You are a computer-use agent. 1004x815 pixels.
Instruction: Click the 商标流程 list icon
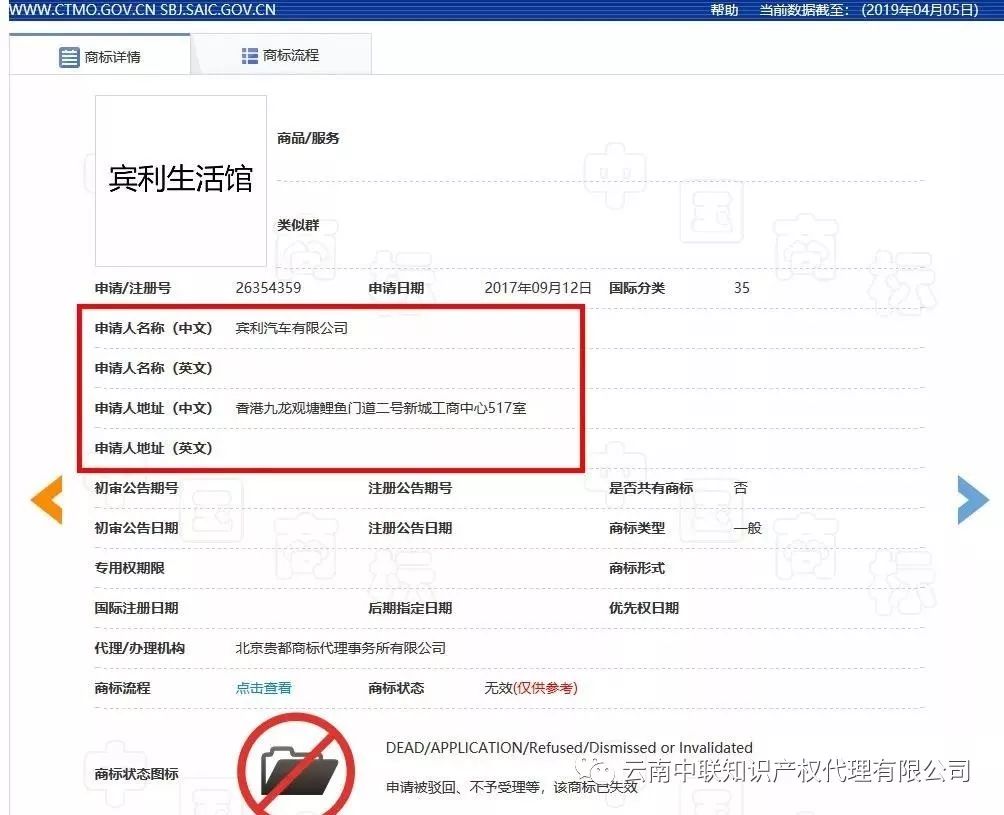click(250, 56)
